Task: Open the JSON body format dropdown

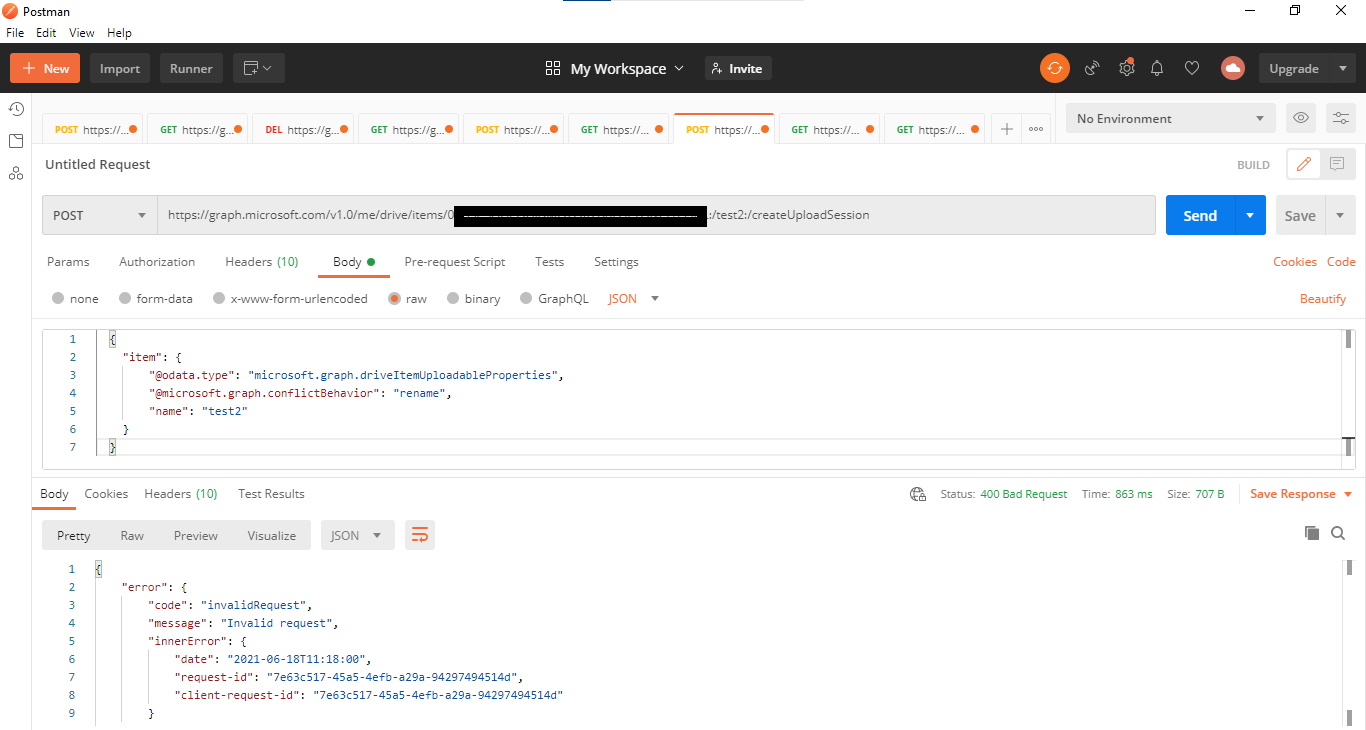Action: click(x=634, y=298)
